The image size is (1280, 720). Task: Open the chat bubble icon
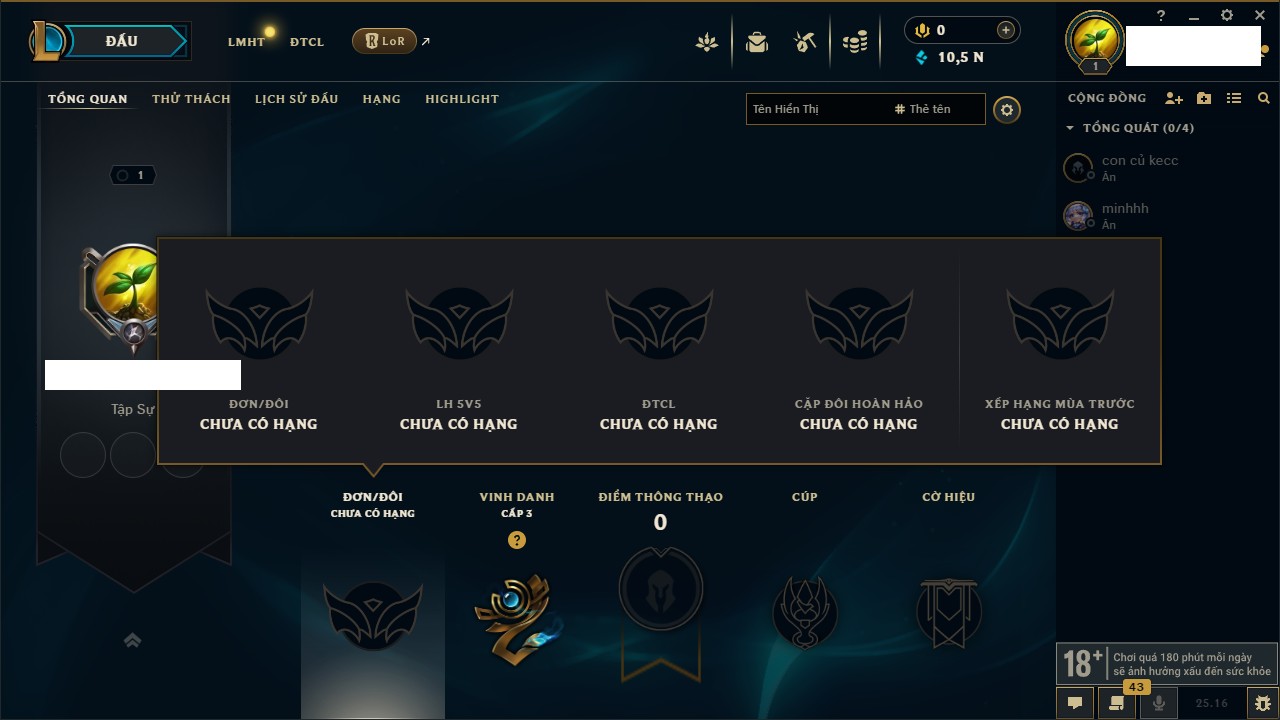pos(1075,703)
